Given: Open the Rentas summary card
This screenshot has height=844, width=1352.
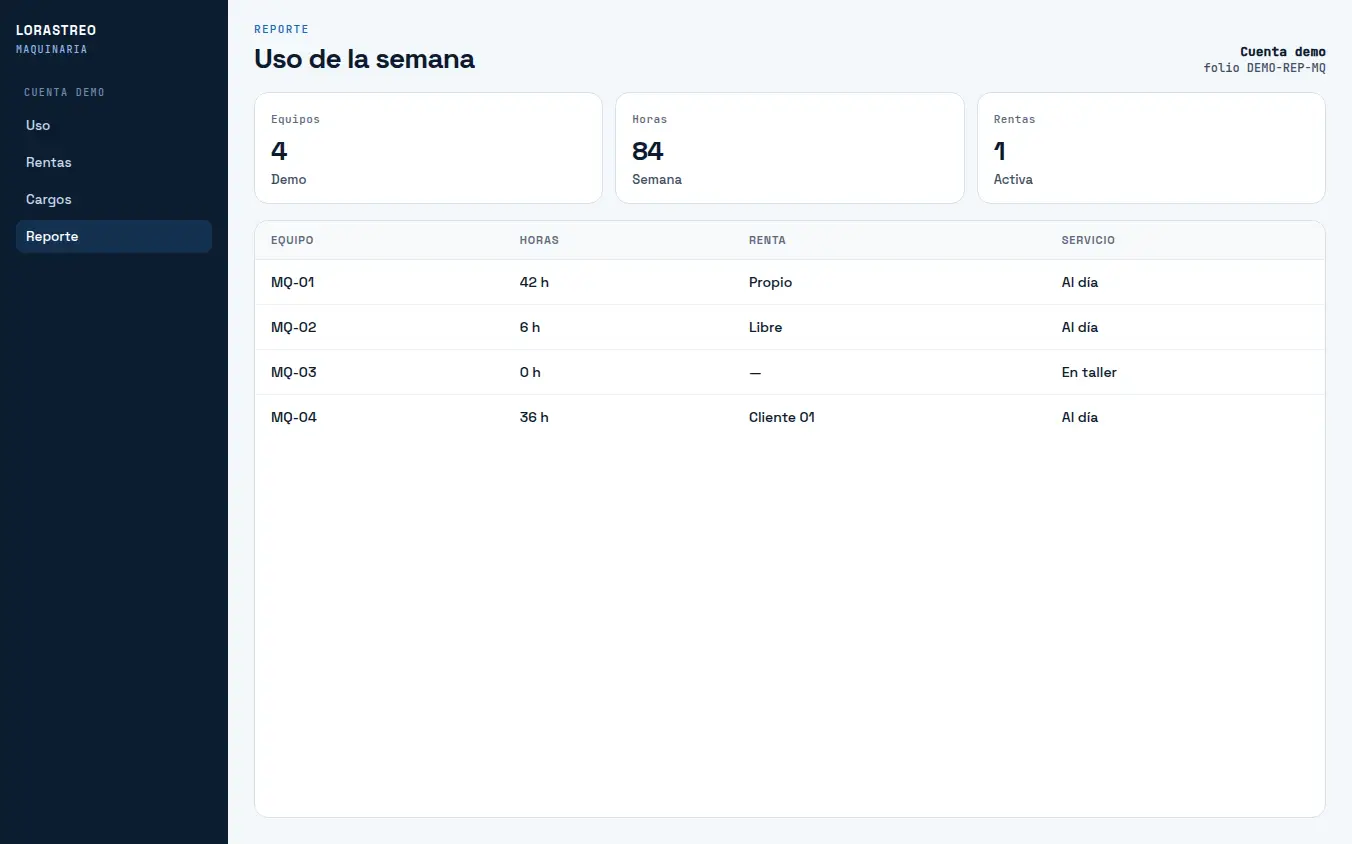Looking at the screenshot, I should pos(1151,148).
